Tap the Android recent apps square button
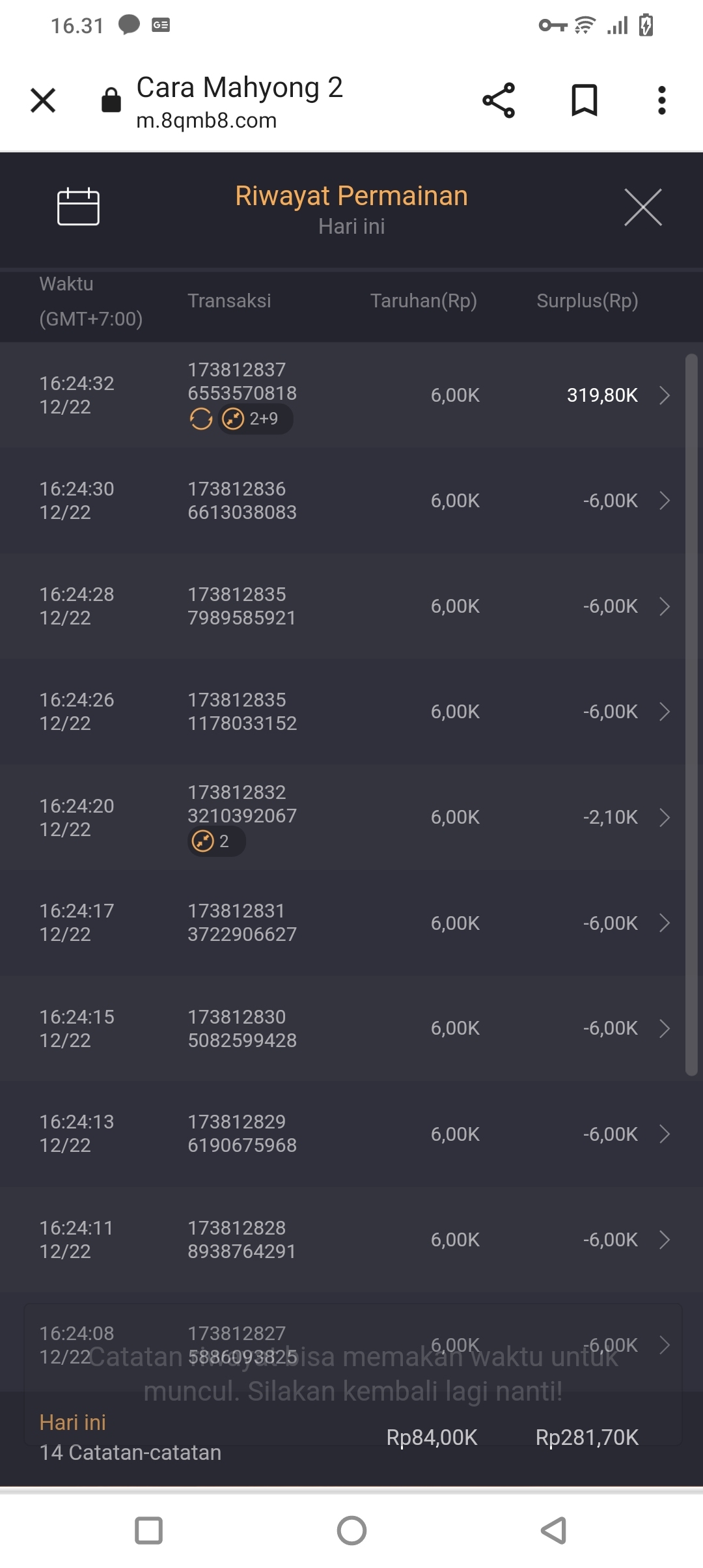 (x=148, y=1530)
